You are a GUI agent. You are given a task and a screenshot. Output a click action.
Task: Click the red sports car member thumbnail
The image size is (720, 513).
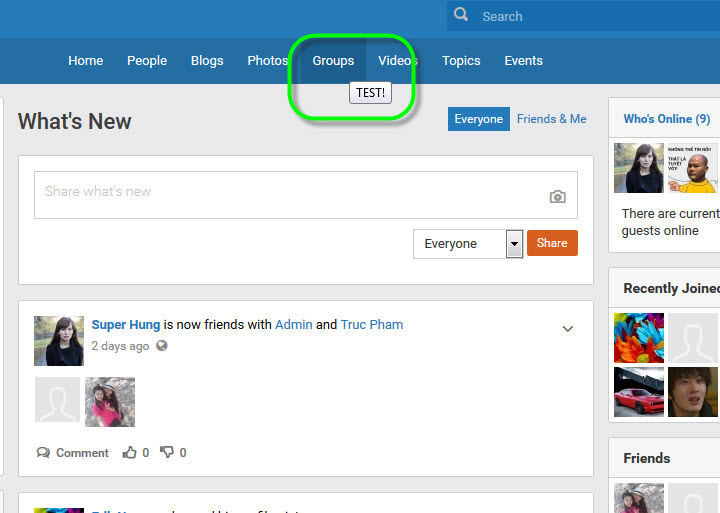tap(638, 392)
